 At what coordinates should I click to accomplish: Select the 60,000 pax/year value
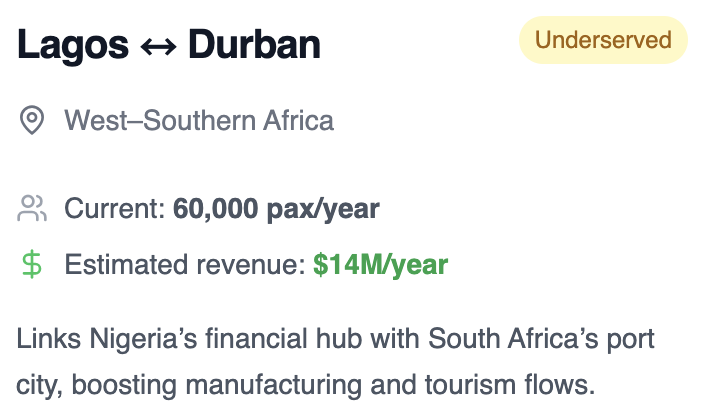pyautogui.click(x=276, y=209)
